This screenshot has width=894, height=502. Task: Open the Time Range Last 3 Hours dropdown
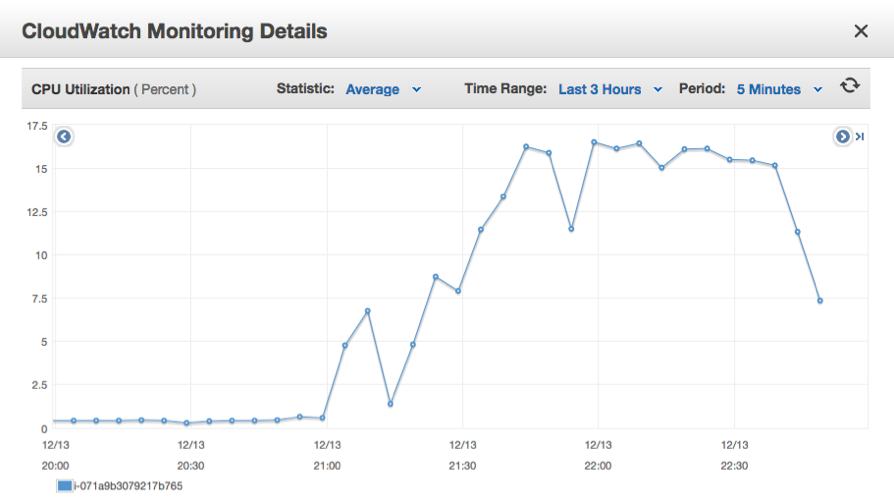point(610,90)
